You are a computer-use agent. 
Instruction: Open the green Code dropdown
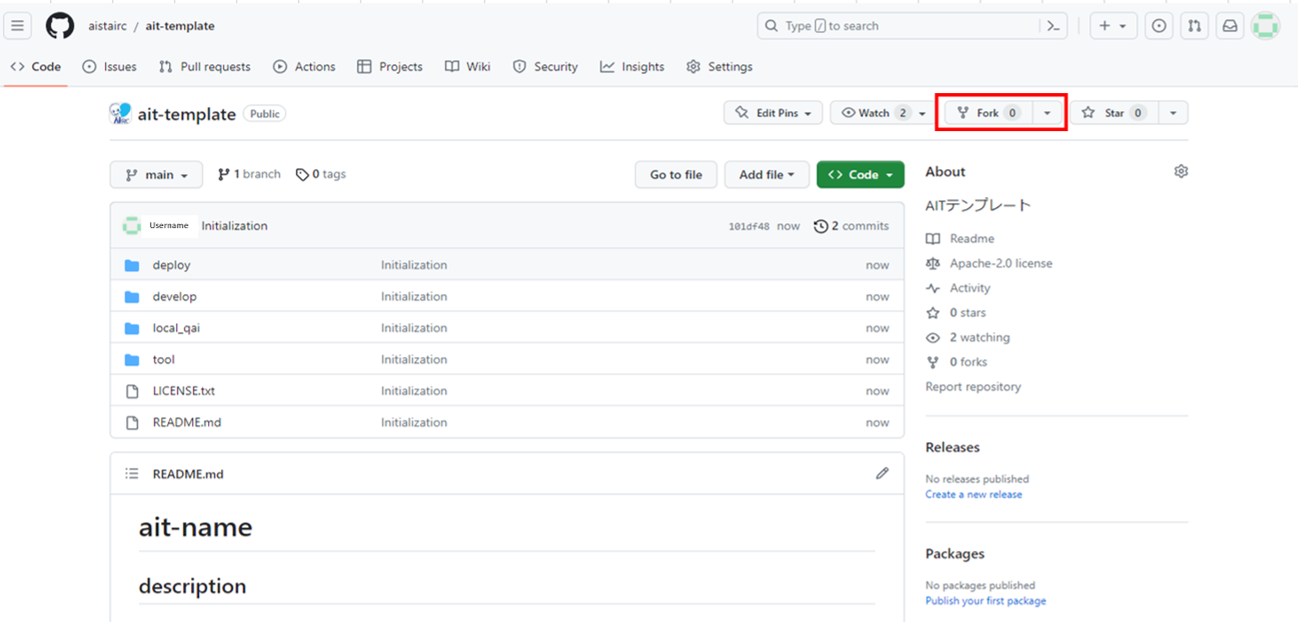[860, 175]
